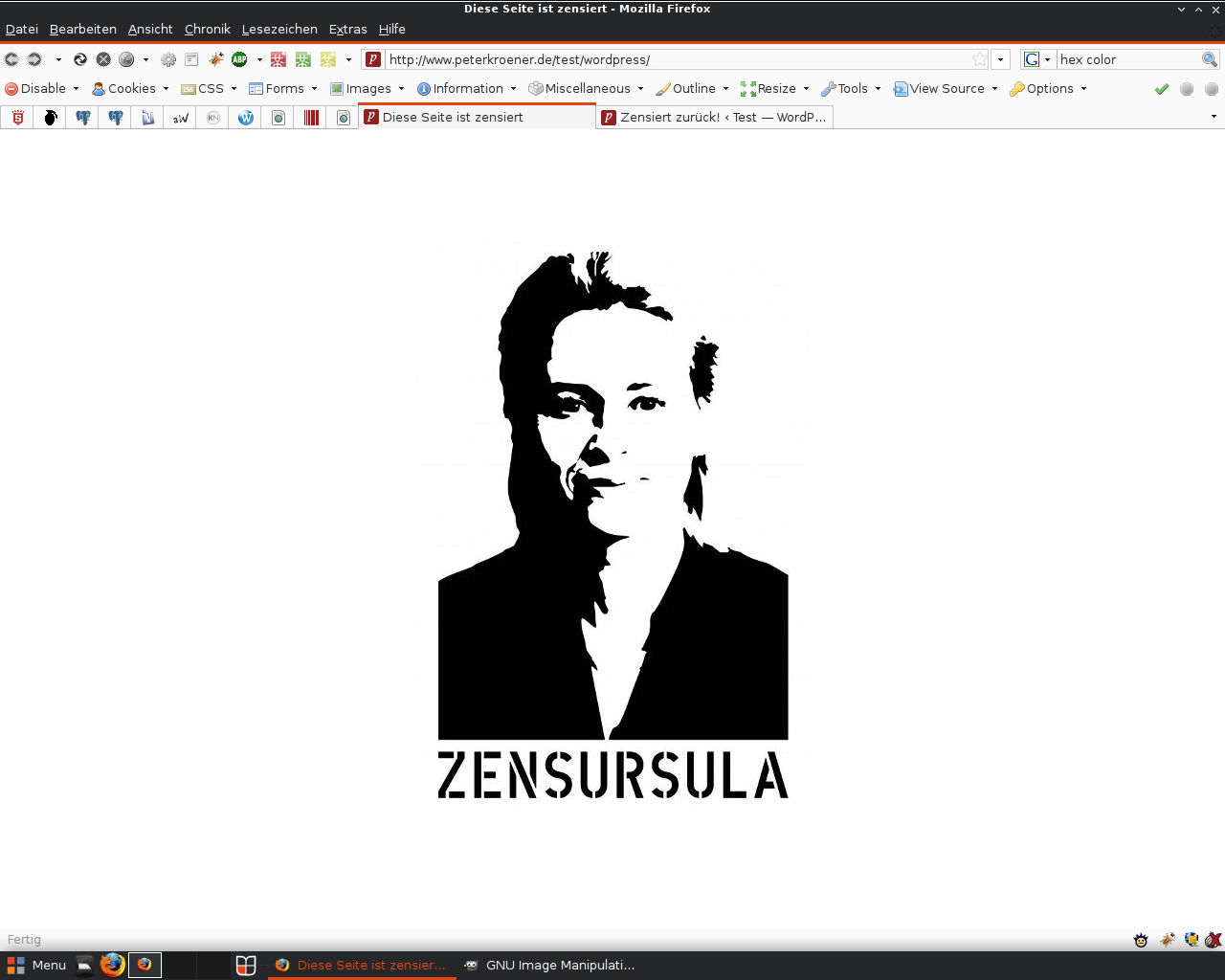The width and height of the screenshot is (1225, 980).
Task: Open the Hilfe menu
Action: [x=392, y=30]
